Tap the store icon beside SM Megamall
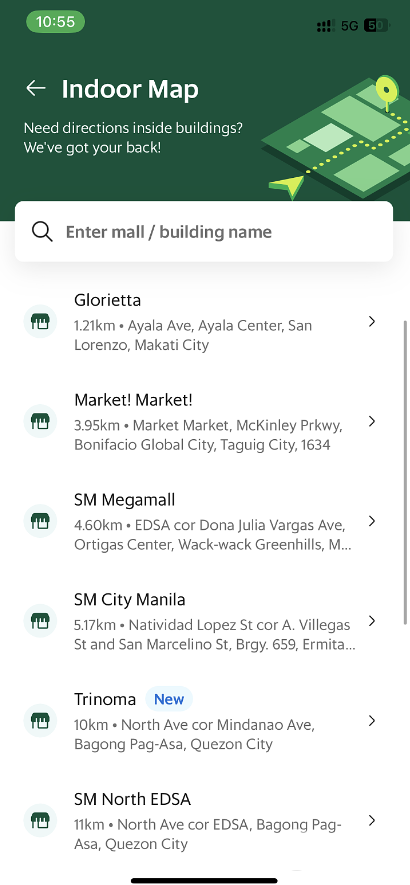 [x=40, y=521]
